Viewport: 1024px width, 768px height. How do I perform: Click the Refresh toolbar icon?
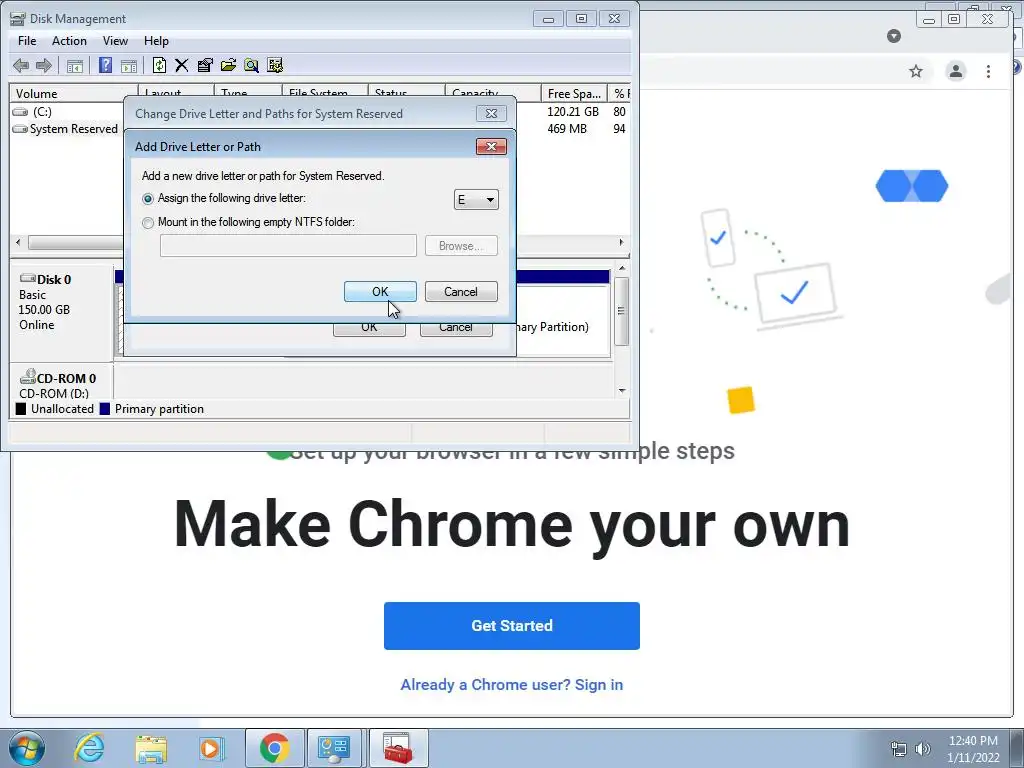pos(159,65)
